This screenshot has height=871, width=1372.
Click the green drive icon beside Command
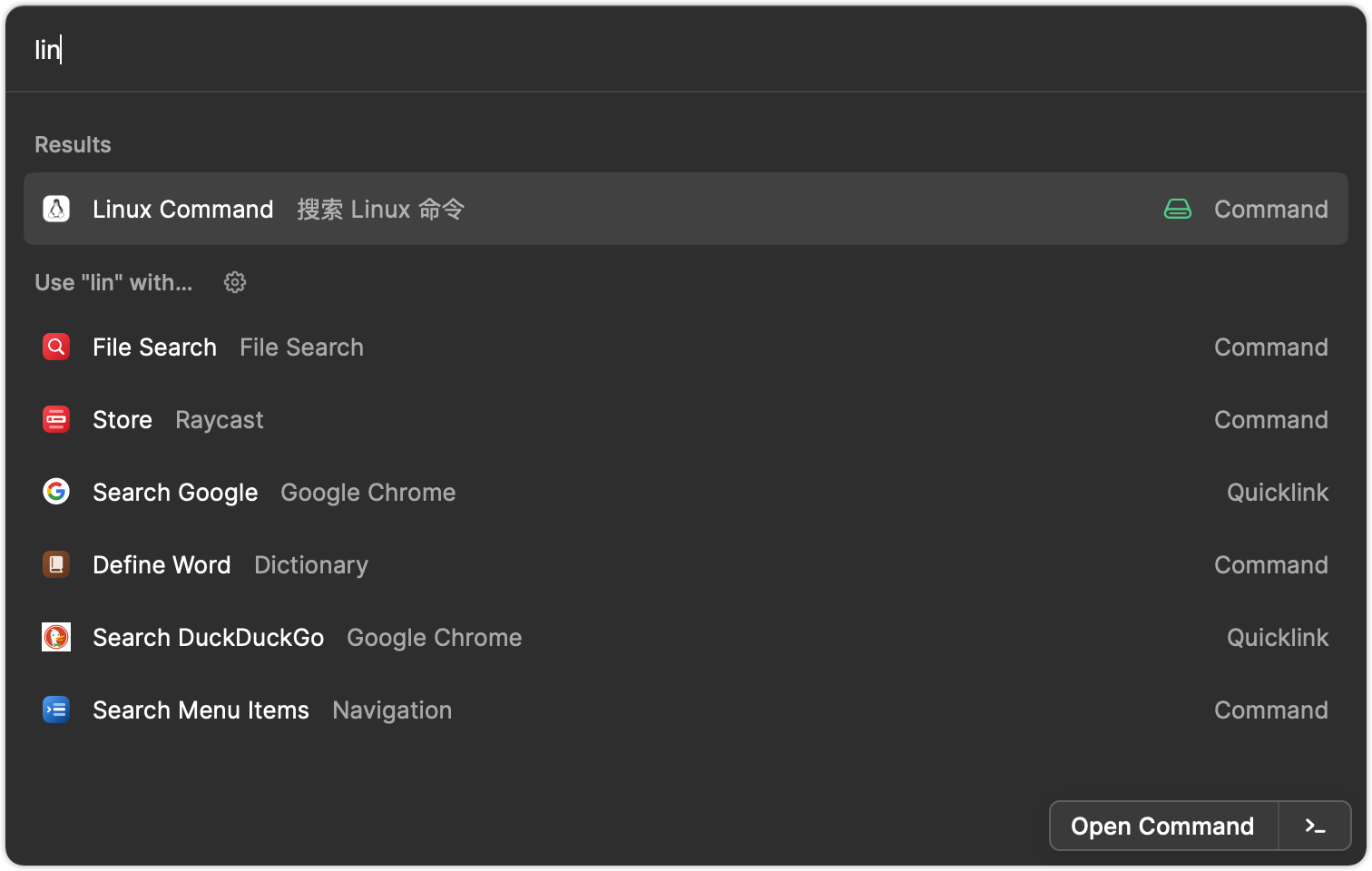[1177, 209]
